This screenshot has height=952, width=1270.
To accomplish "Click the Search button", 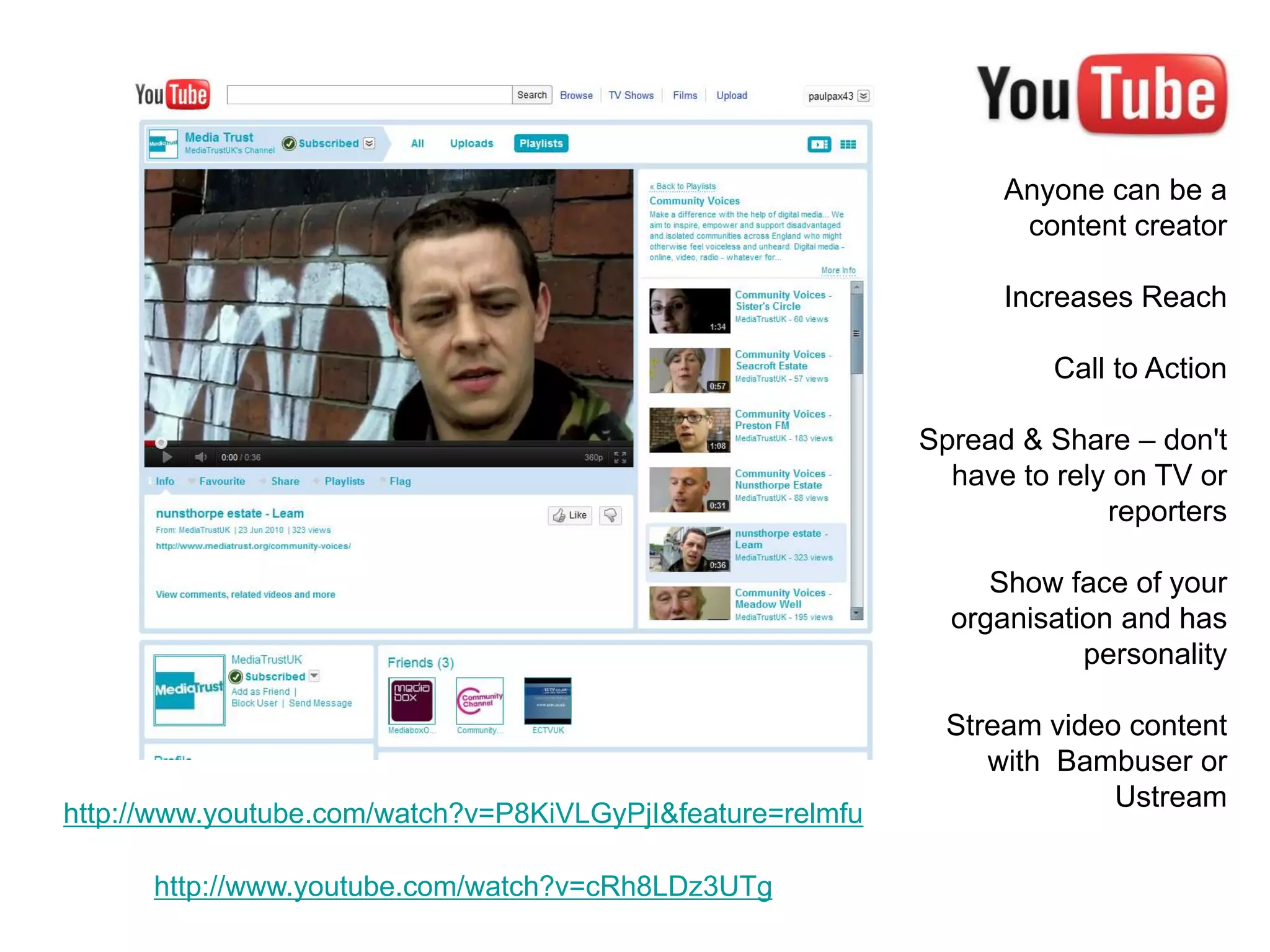I will point(532,95).
